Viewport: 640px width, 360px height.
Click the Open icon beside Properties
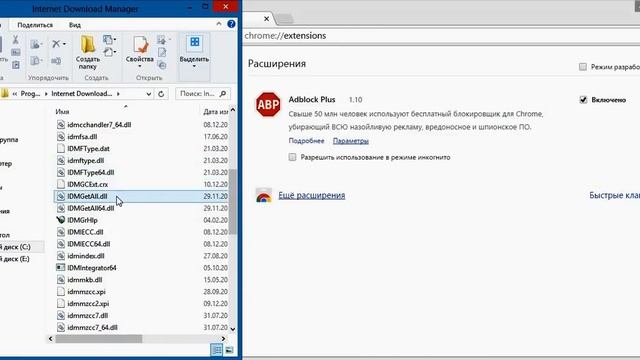coord(162,40)
